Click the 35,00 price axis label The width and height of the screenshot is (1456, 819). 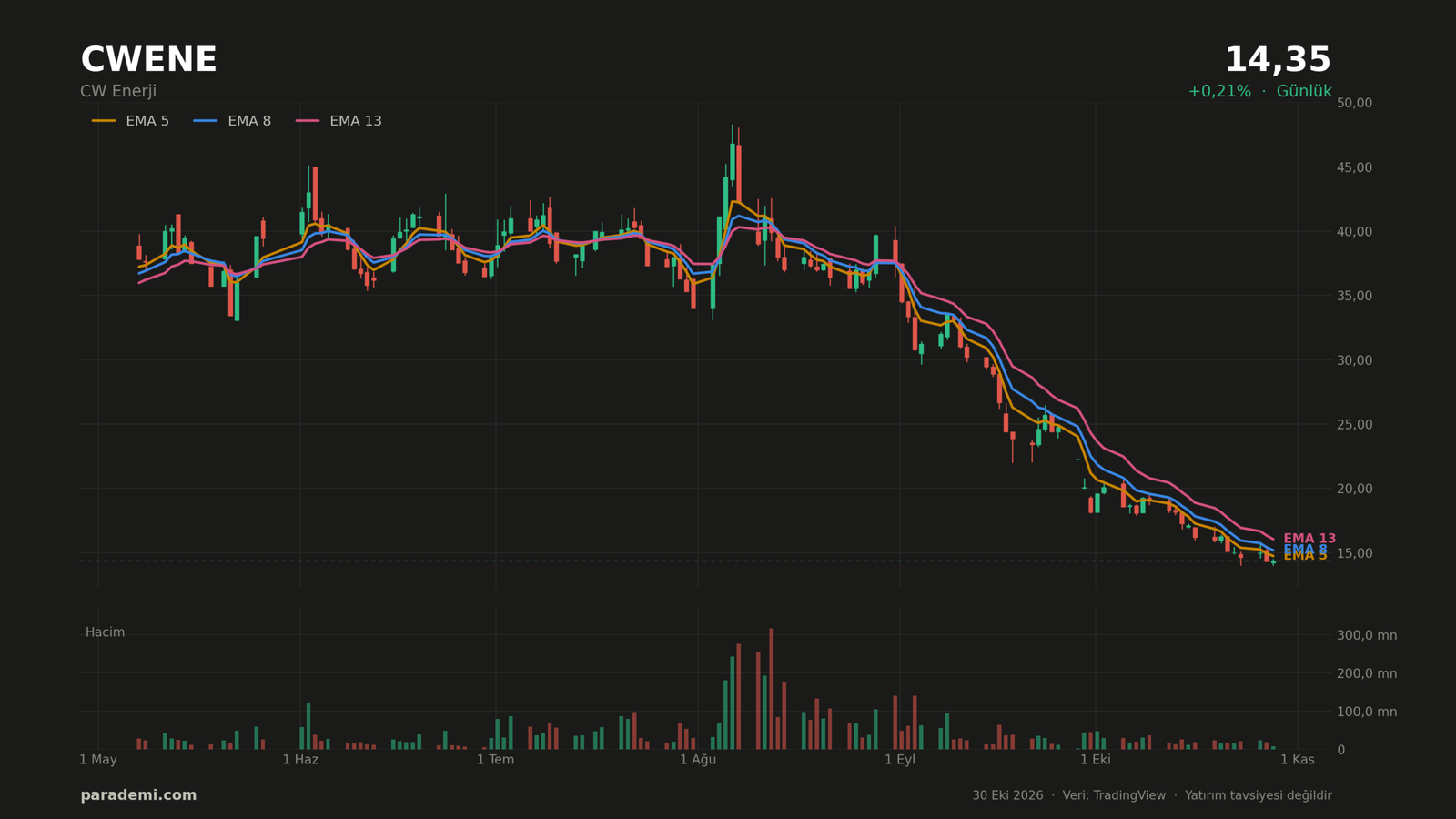click(1354, 296)
